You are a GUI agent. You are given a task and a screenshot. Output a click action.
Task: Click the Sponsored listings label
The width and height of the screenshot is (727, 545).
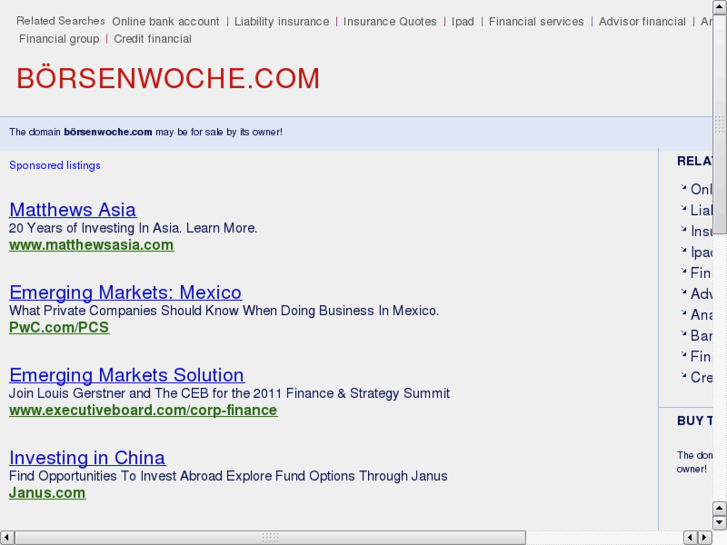[55, 166]
